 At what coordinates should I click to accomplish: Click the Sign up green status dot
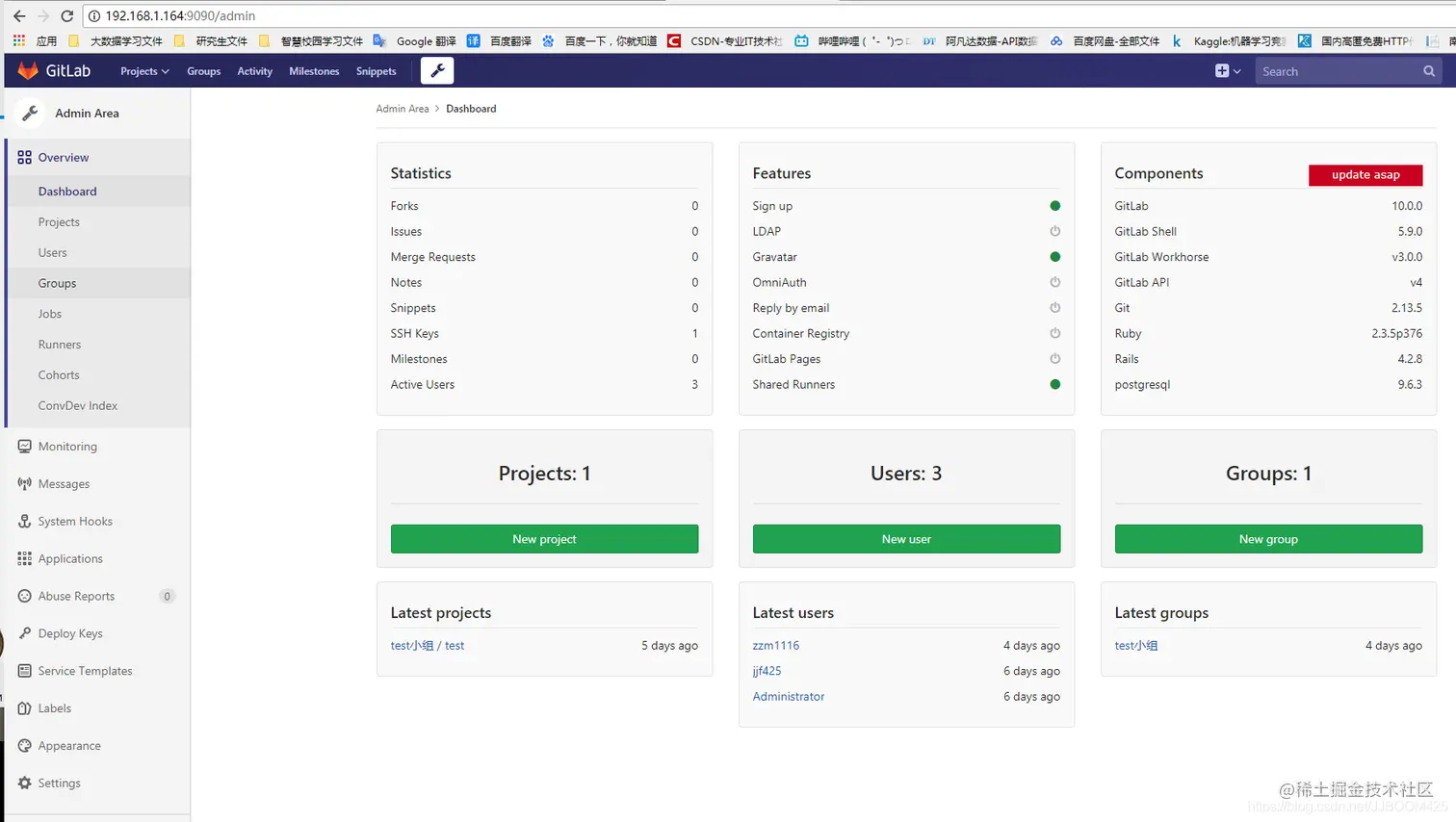point(1055,206)
